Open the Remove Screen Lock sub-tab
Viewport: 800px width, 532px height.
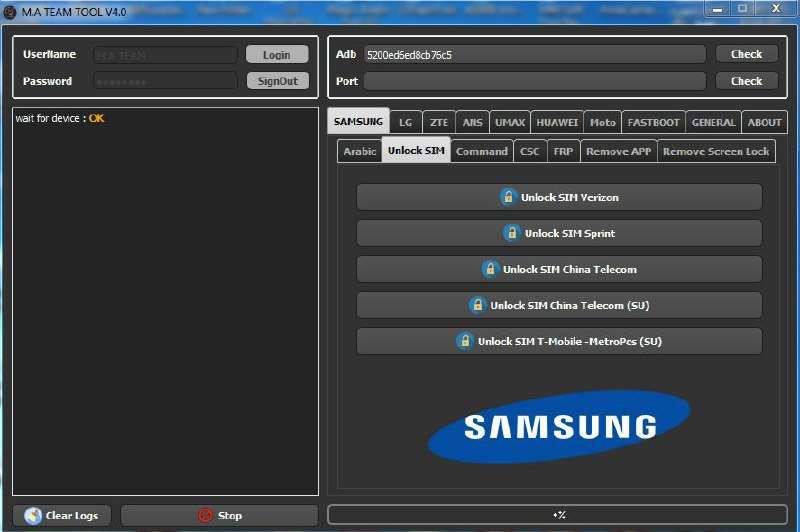tap(716, 151)
